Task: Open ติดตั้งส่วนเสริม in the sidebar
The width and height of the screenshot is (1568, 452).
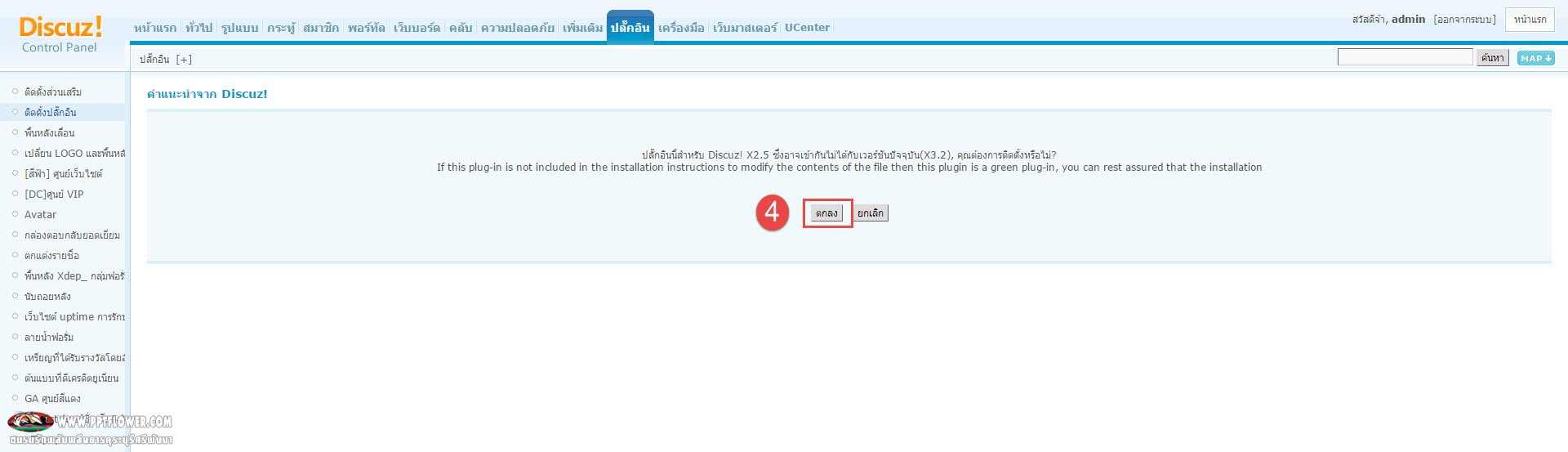Action: (53, 92)
